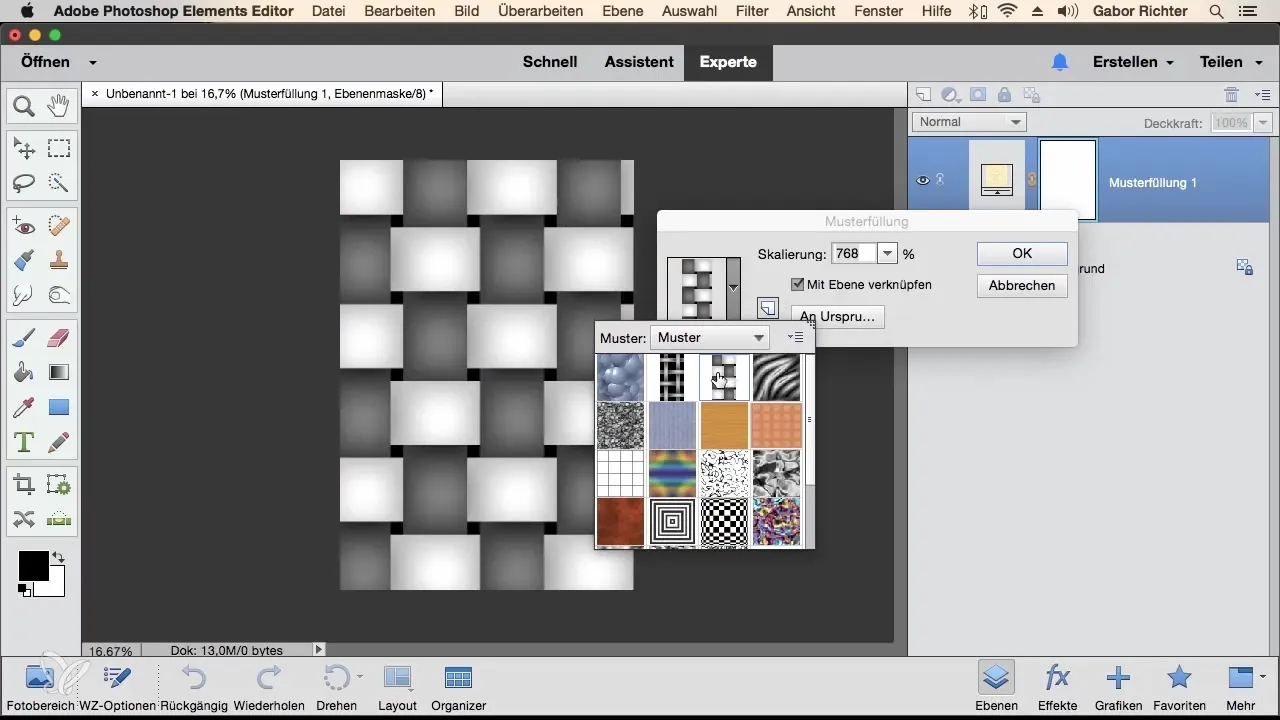Image resolution: width=1280 pixels, height=720 pixels.
Task: Open the Skalierung percentage dropdown arrow
Action: coord(887,254)
